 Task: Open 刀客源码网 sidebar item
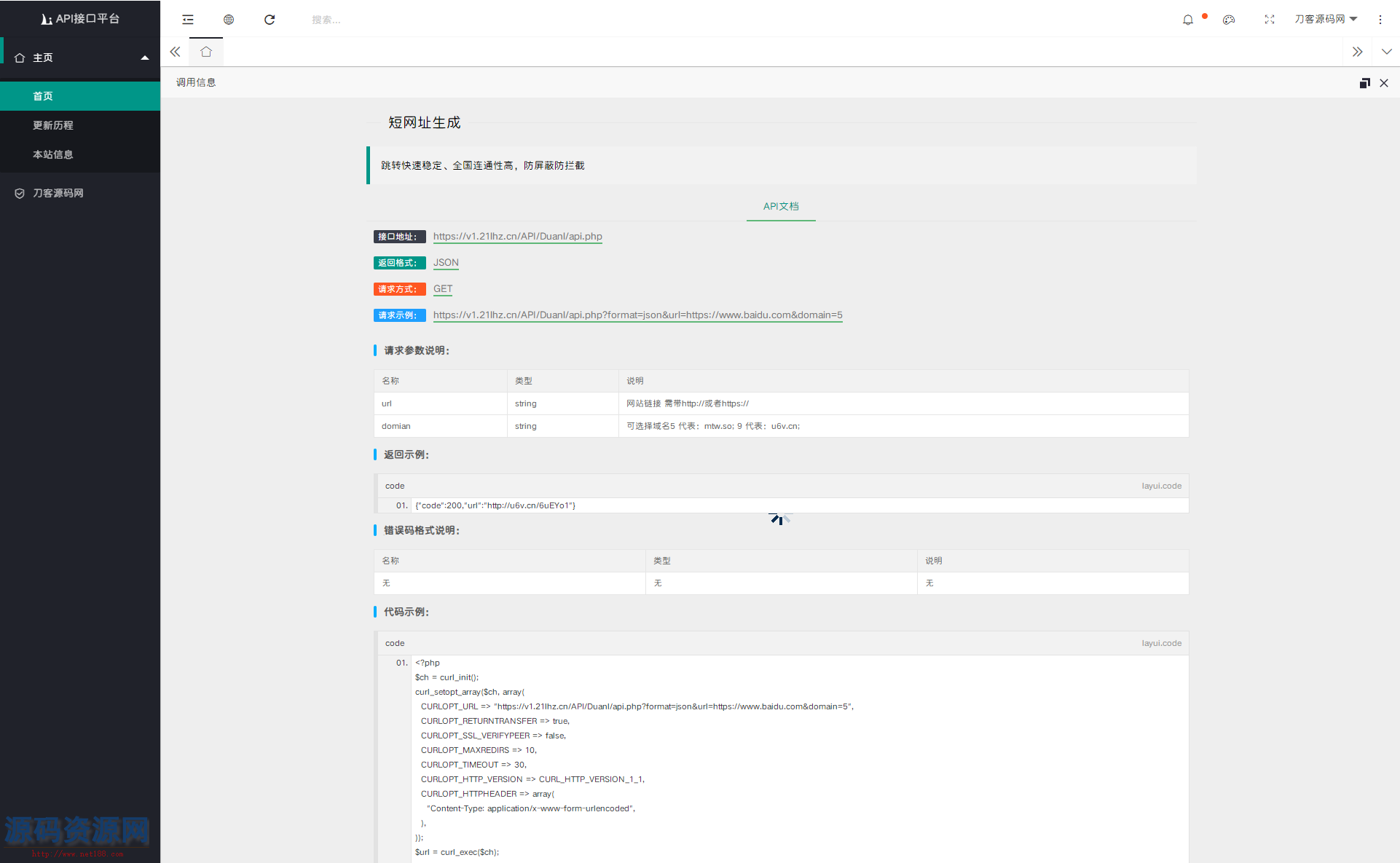tap(80, 193)
